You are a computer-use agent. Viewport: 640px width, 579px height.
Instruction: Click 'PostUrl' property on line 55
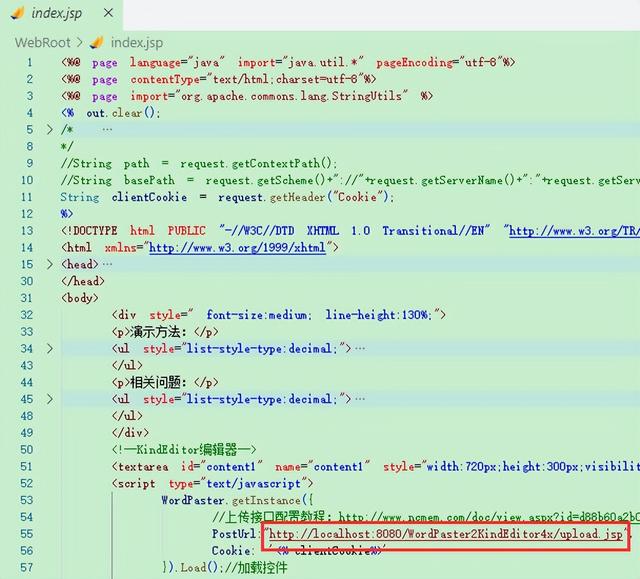click(x=234, y=534)
